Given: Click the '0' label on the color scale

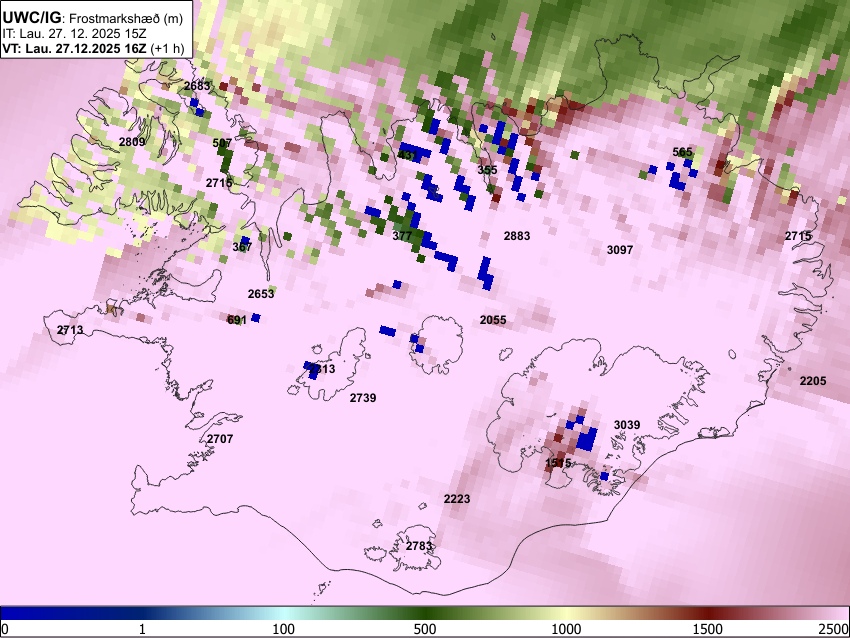Looking at the screenshot, I should pyautogui.click(x=5, y=629).
